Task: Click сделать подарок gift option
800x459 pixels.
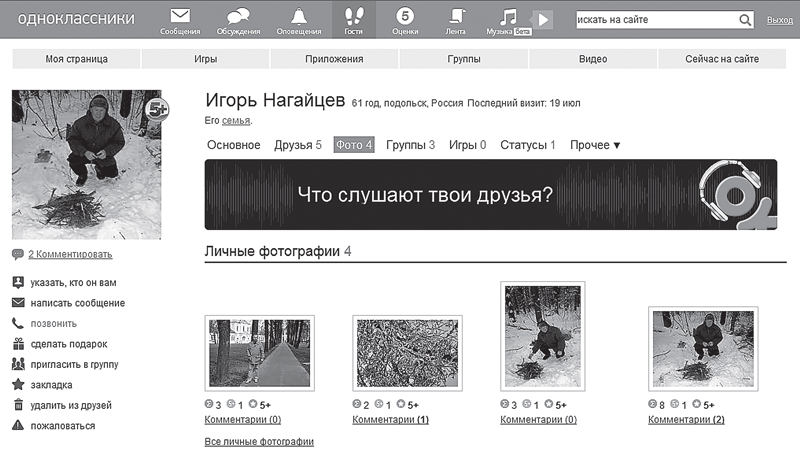Action: coord(70,344)
